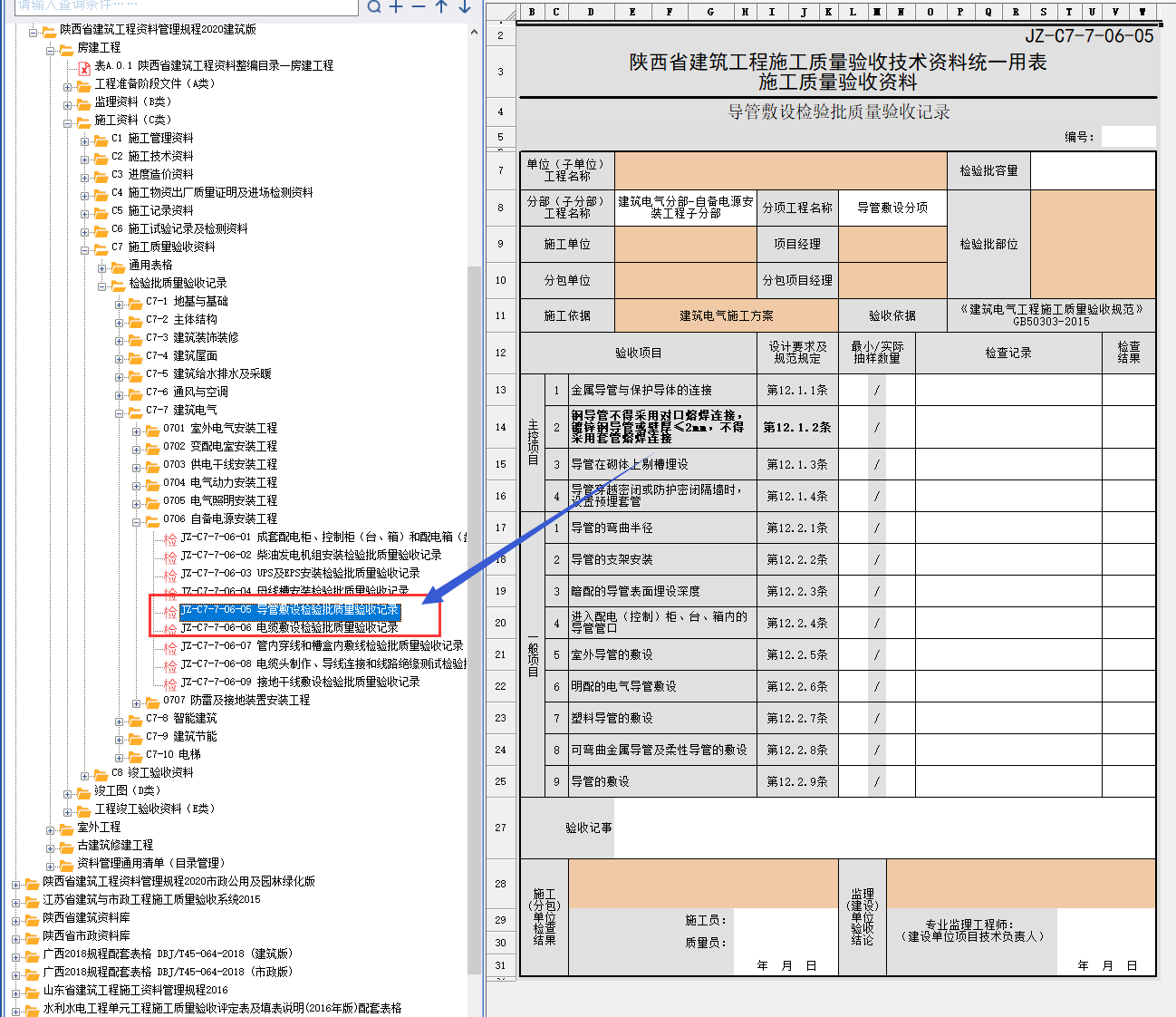Click the up arrow icon
The width and height of the screenshot is (1176, 1017).
pos(441,6)
